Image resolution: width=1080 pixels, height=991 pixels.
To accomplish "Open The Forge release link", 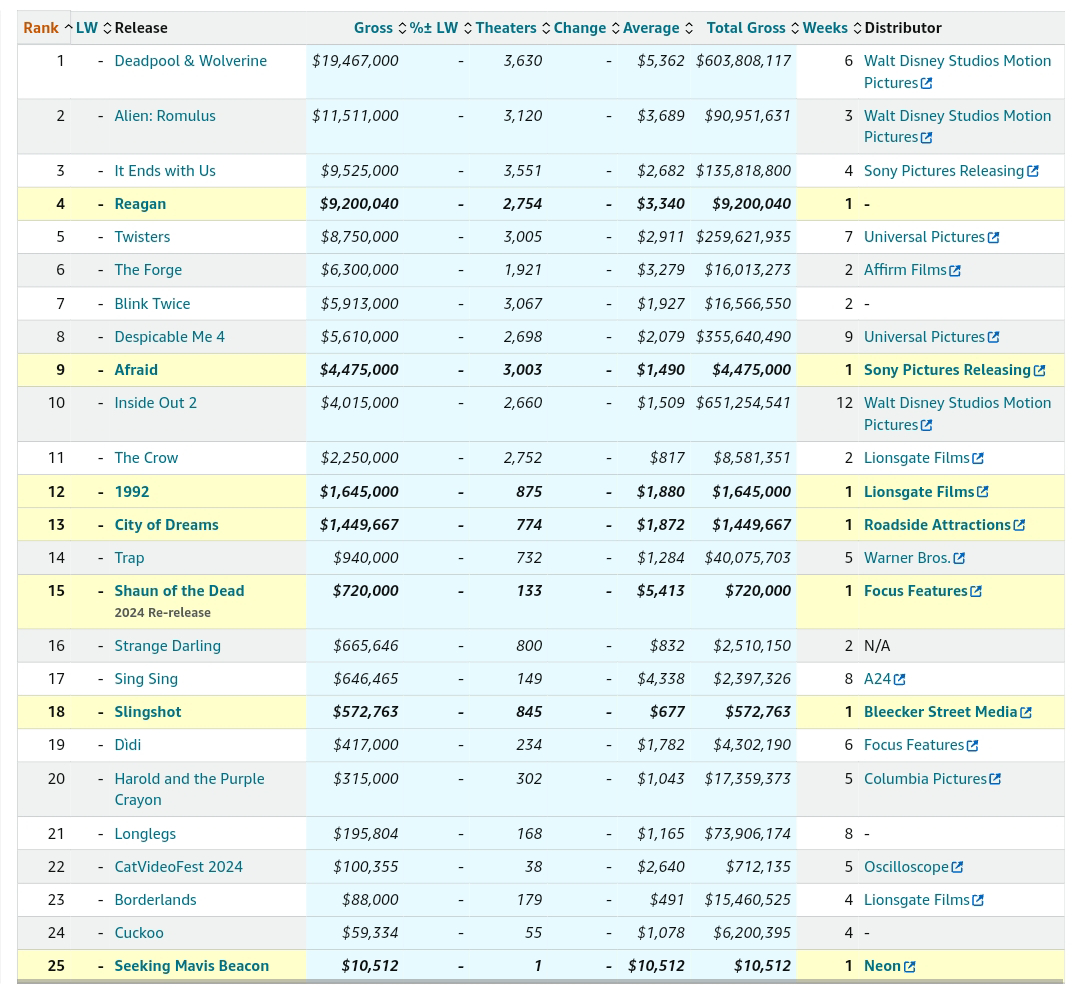I will click(x=148, y=270).
